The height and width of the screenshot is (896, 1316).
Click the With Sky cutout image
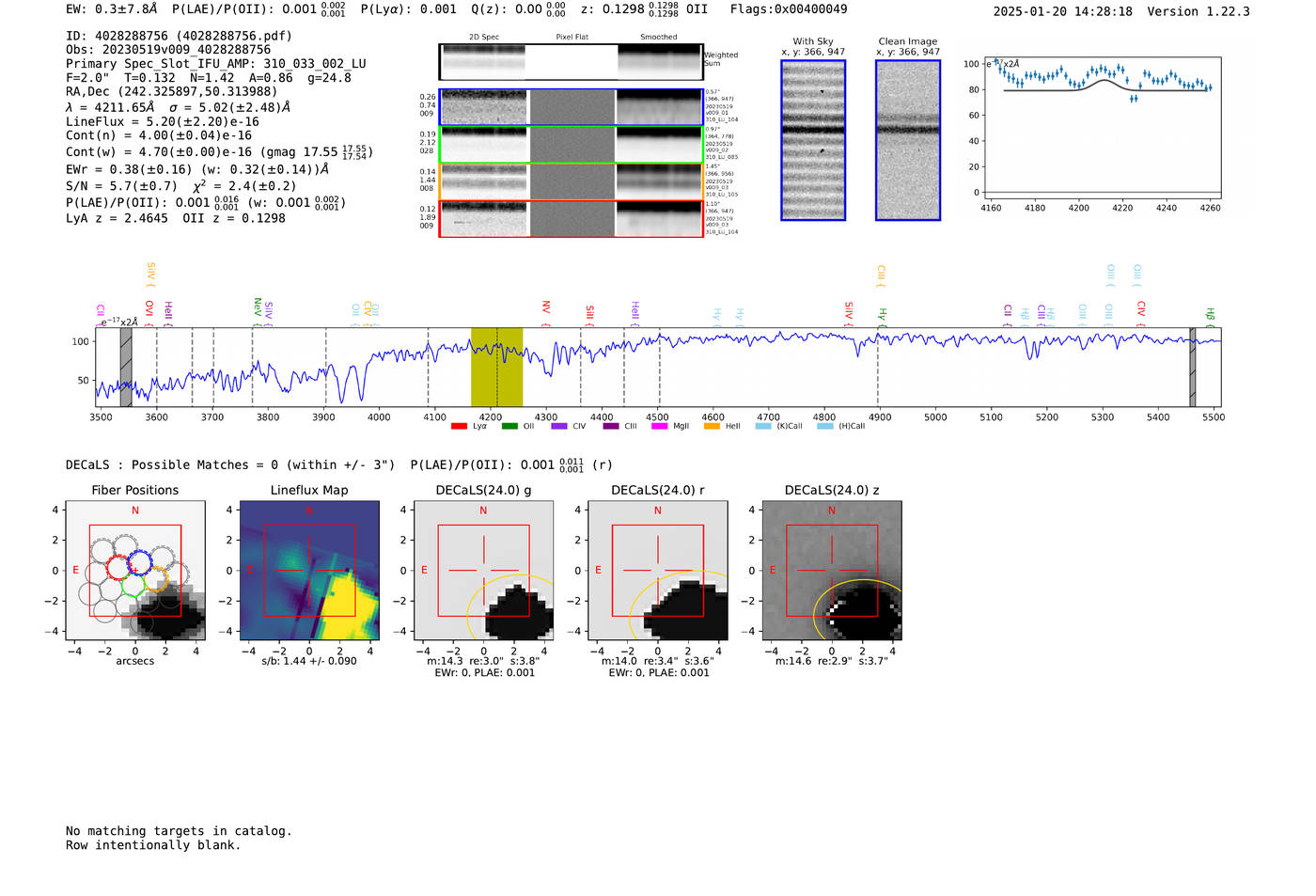[x=813, y=140]
